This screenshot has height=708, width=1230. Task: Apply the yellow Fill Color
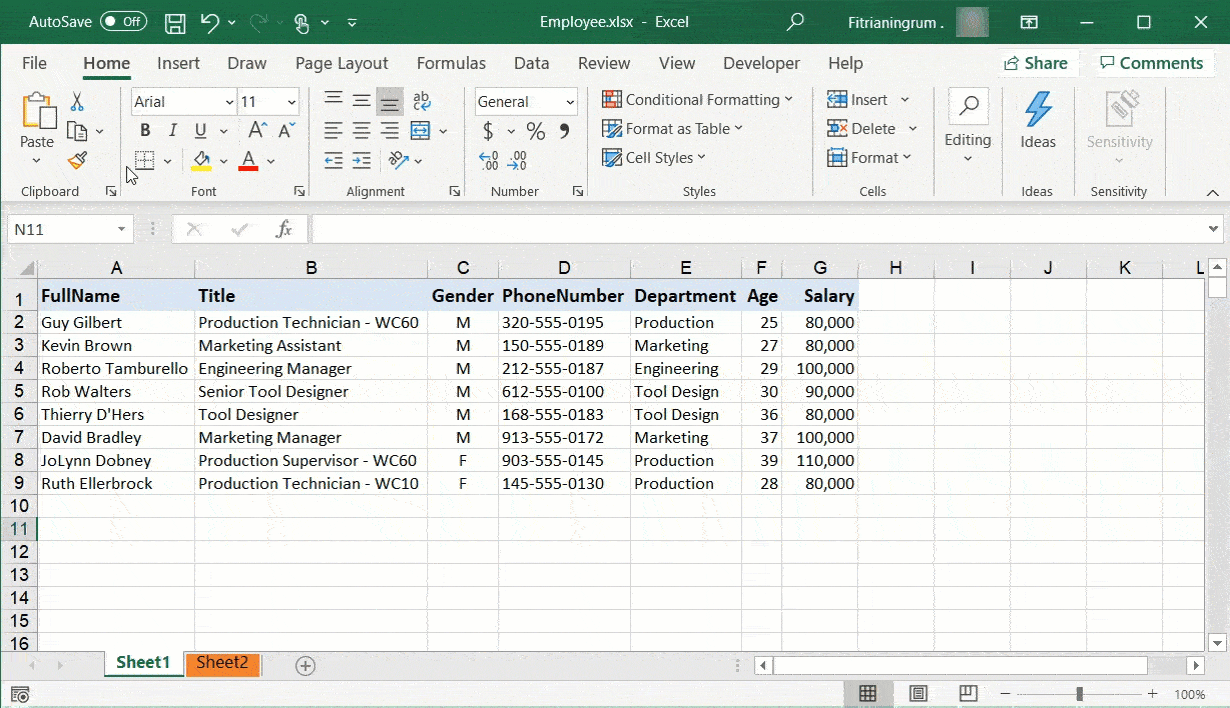[201, 160]
